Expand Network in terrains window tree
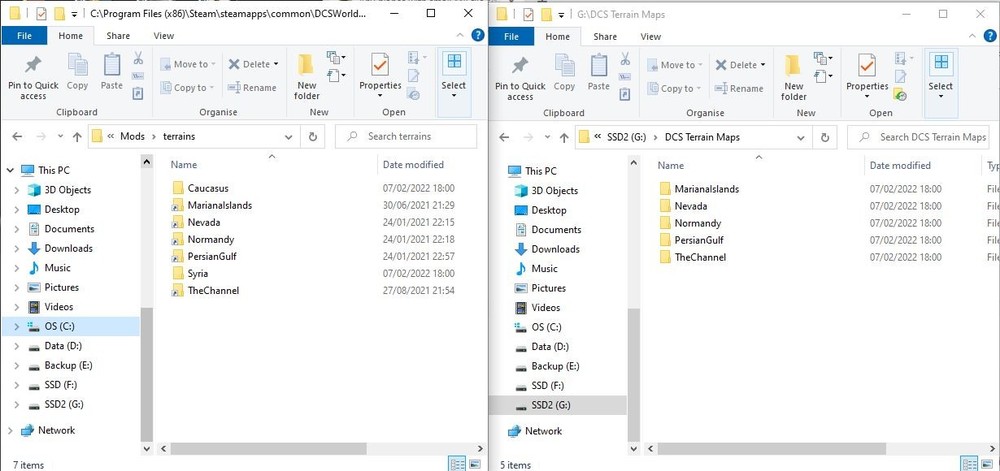The height and width of the screenshot is (471, 1000). [10, 431]
